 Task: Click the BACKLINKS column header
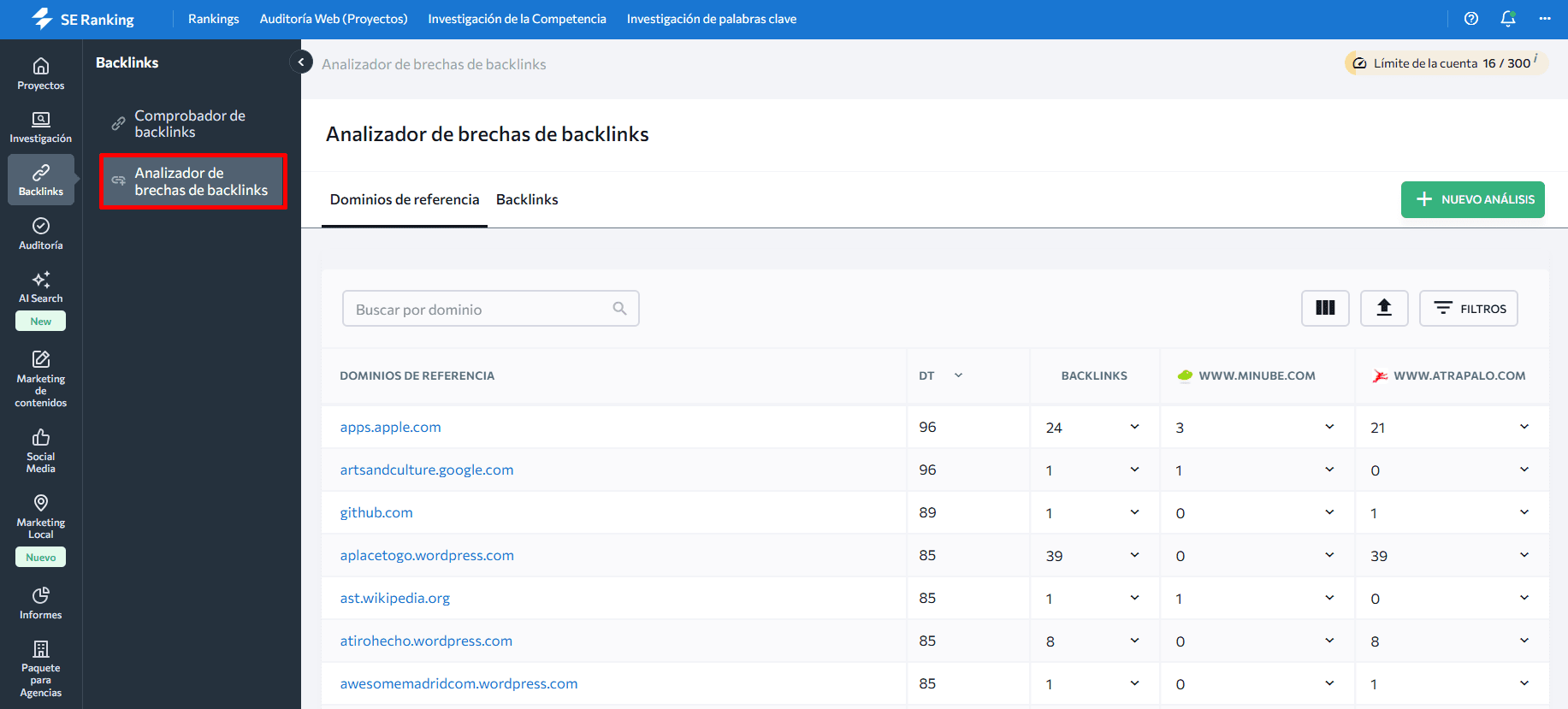1094,375
